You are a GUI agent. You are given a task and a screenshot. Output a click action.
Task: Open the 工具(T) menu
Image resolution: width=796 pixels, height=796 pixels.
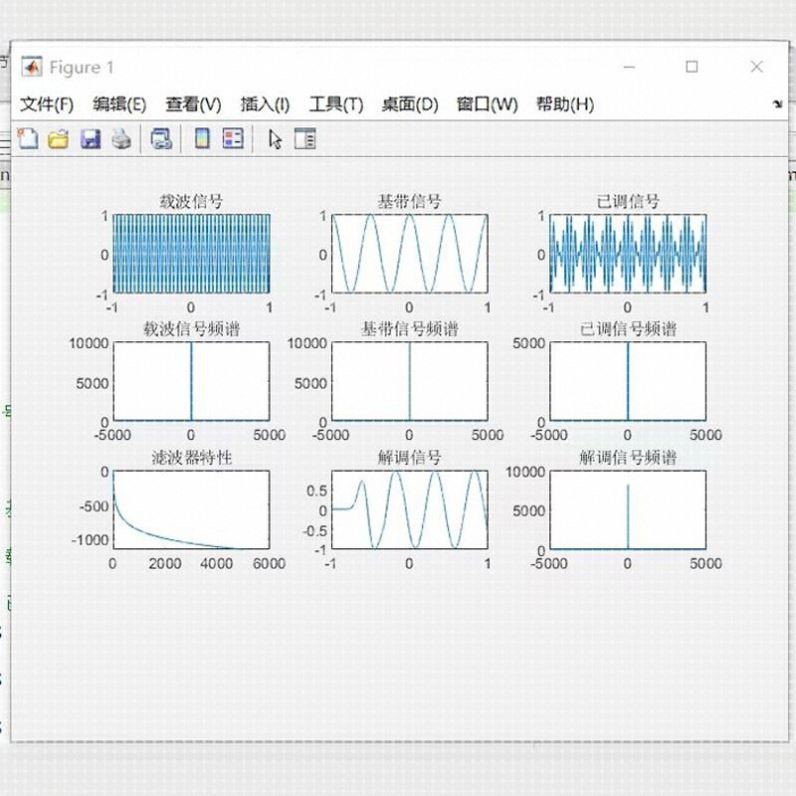tap(337, 105)
